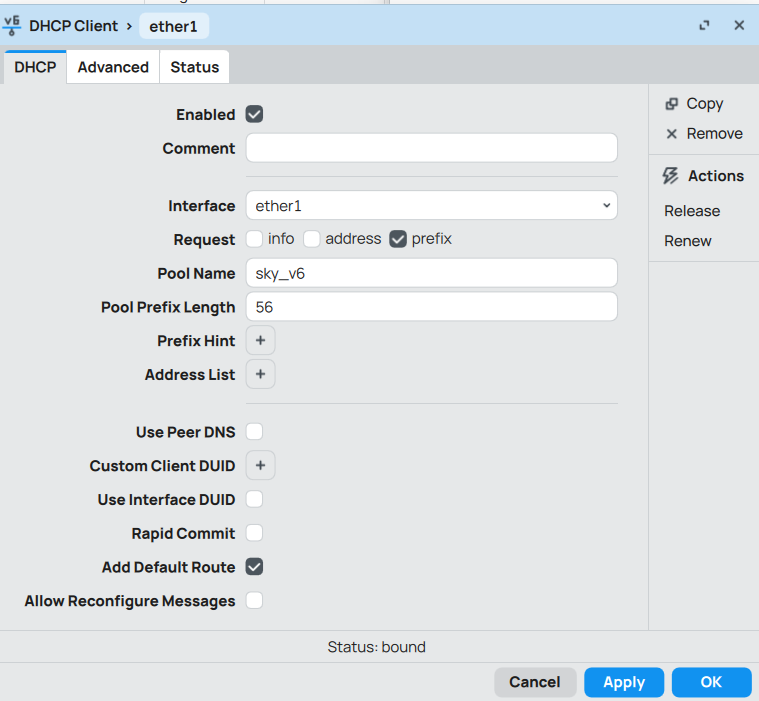Click the DHCPv6 client icon in title bar
Screen dimensions: 759x701
[x=12, y=26]
